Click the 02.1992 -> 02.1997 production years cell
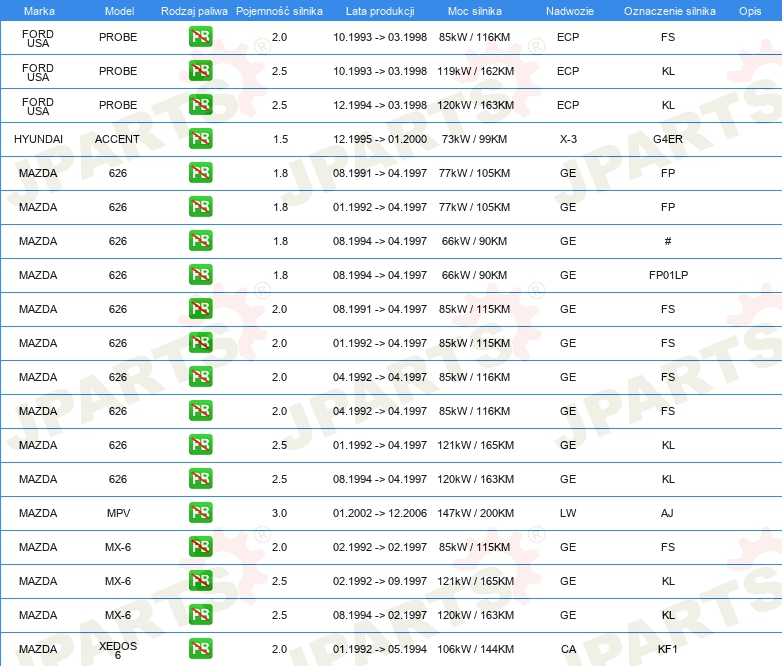782x666 pixels. pyautogui.click(x=380, y=547)
